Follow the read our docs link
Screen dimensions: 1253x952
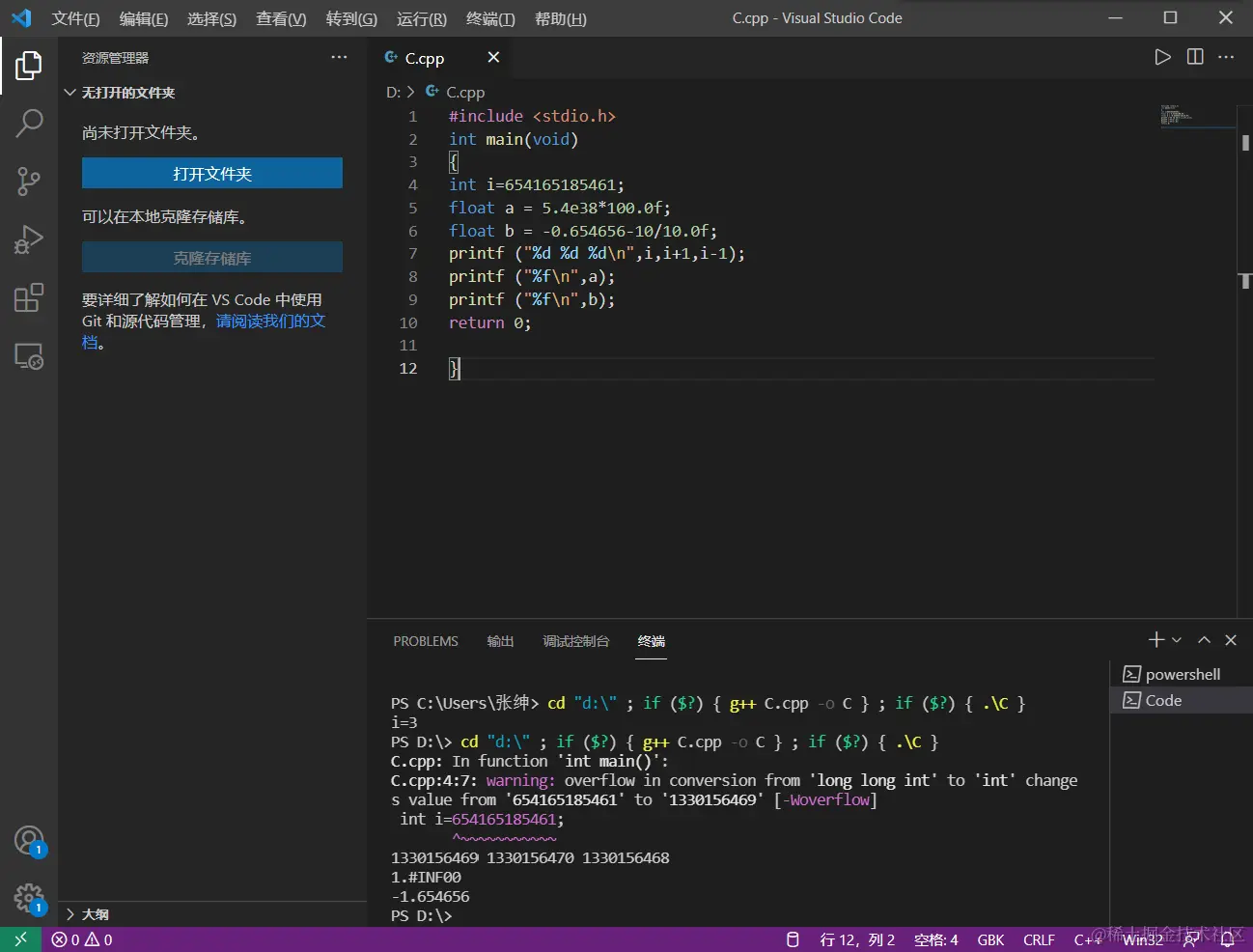pos(270,321)
